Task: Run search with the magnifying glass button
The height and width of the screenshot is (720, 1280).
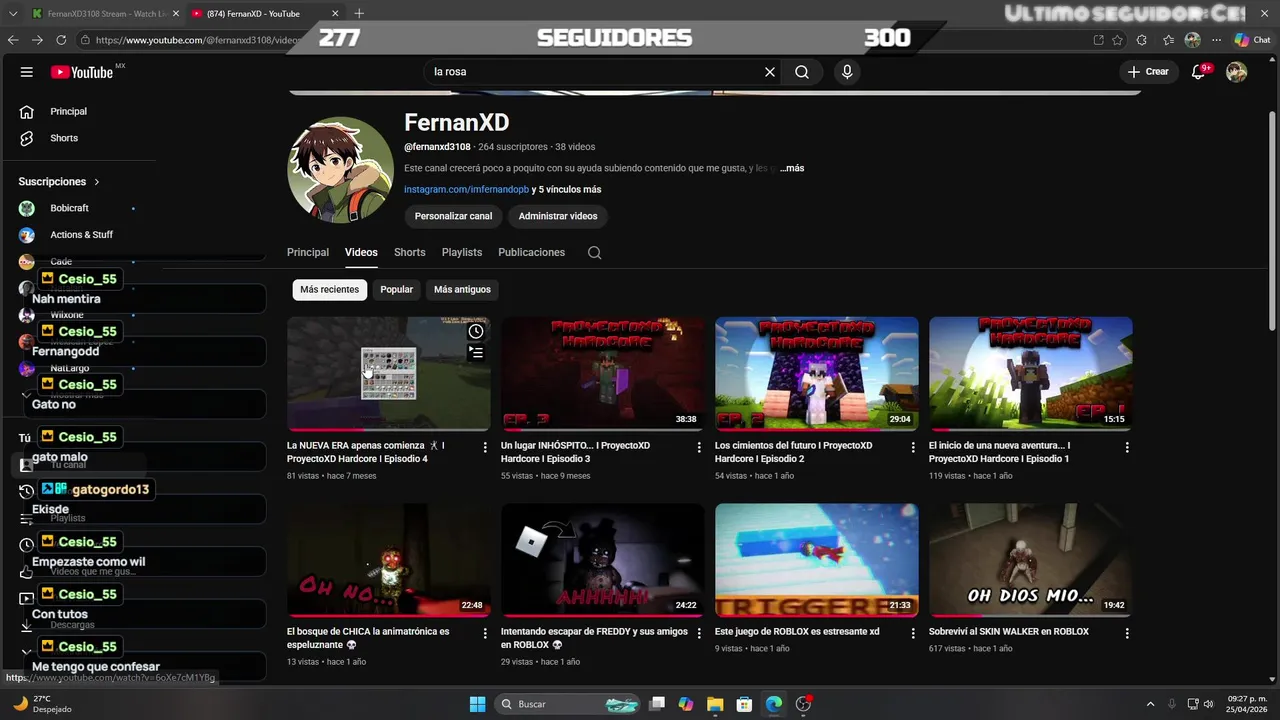Action: click(x=802, y=72)
